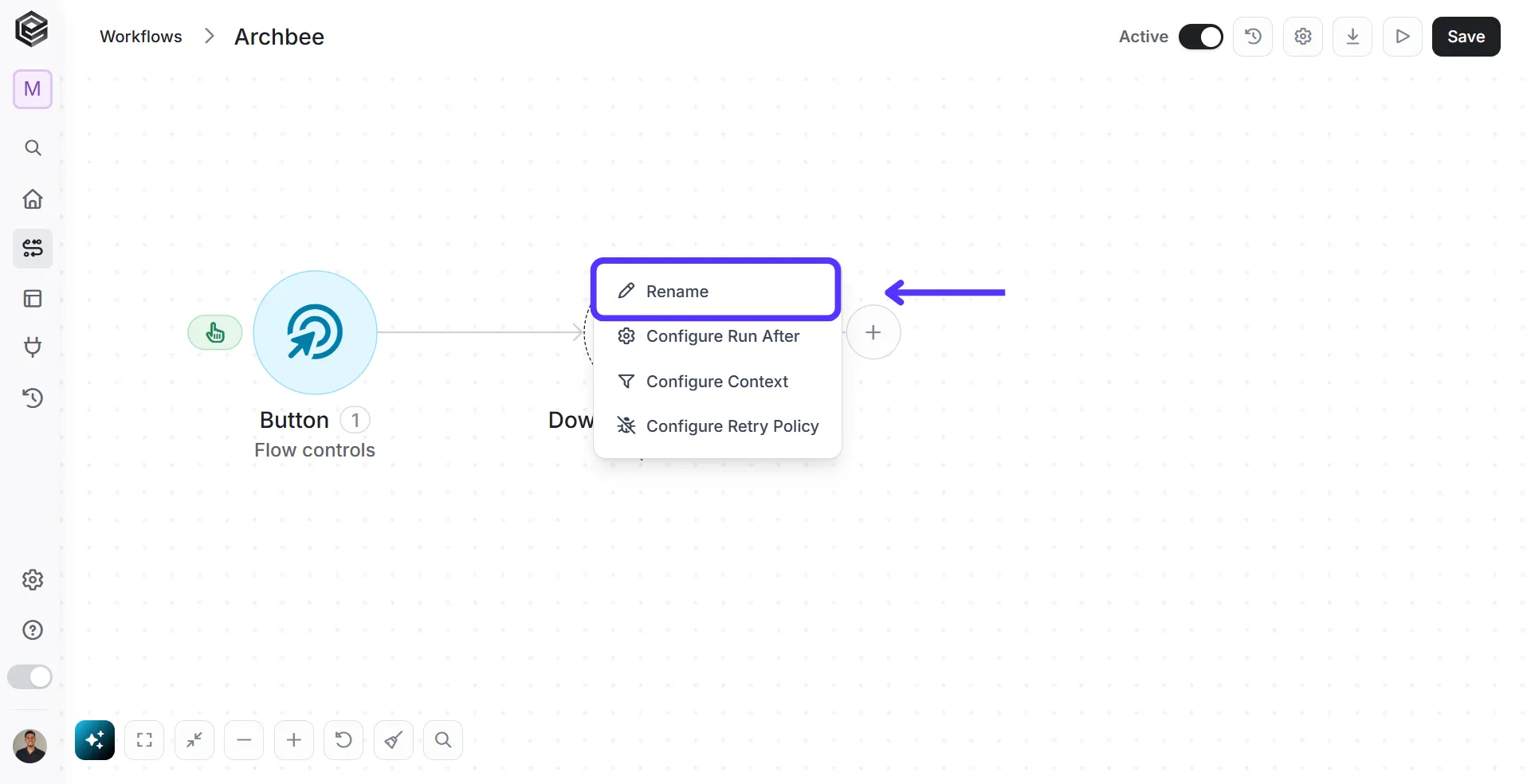Open the history icon in sidebar
Screen dimensions: 1527x784
[33, 398]
